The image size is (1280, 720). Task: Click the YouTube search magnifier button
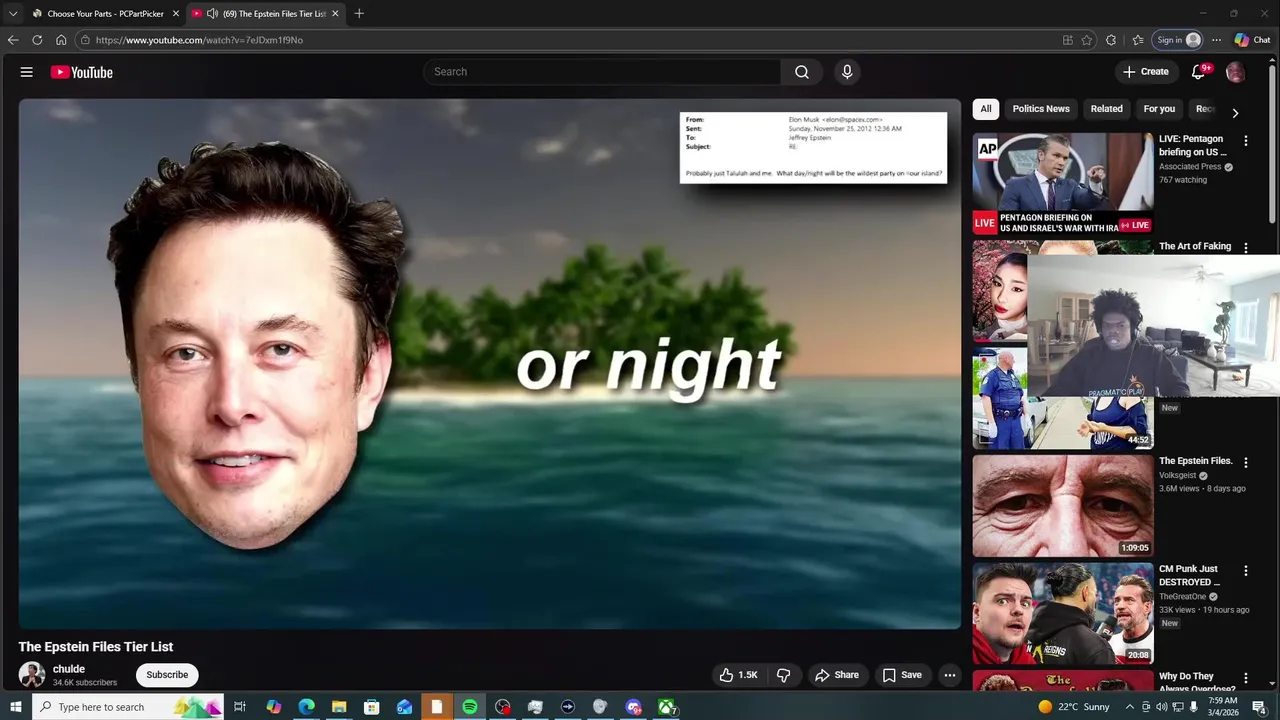point(801,72)
